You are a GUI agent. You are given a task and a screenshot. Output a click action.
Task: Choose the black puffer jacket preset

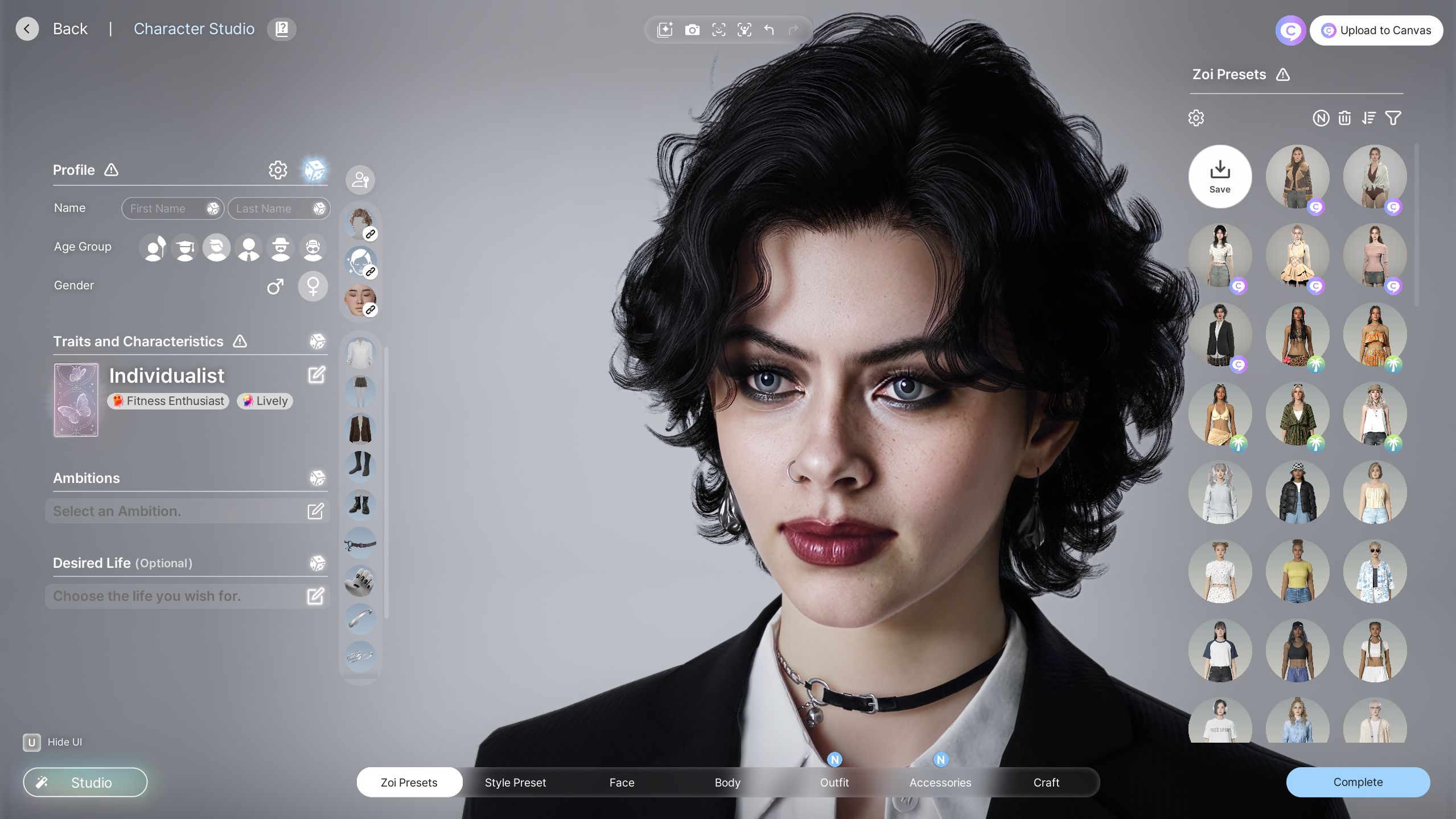pyautogui.click(x=1297, y=492)
